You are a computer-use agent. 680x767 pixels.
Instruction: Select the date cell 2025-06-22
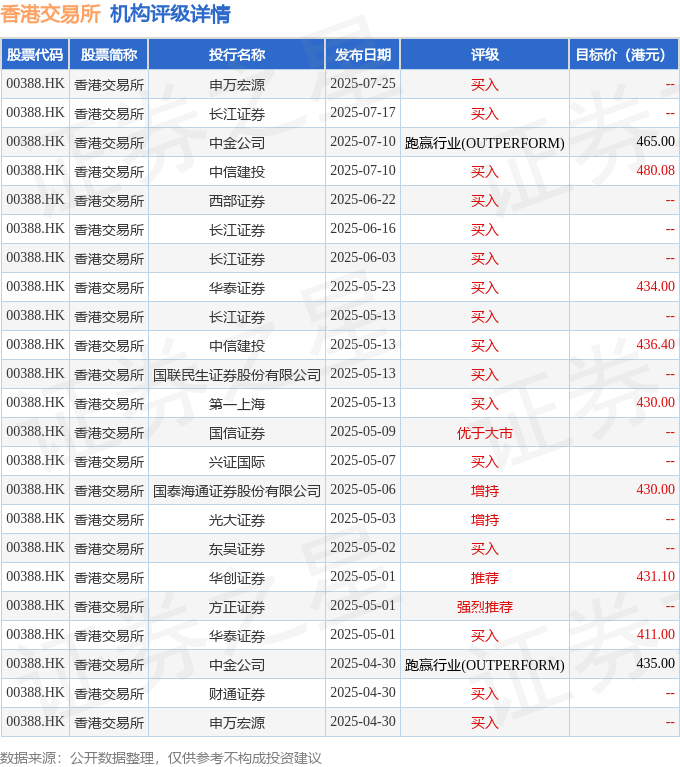[363, 200]
